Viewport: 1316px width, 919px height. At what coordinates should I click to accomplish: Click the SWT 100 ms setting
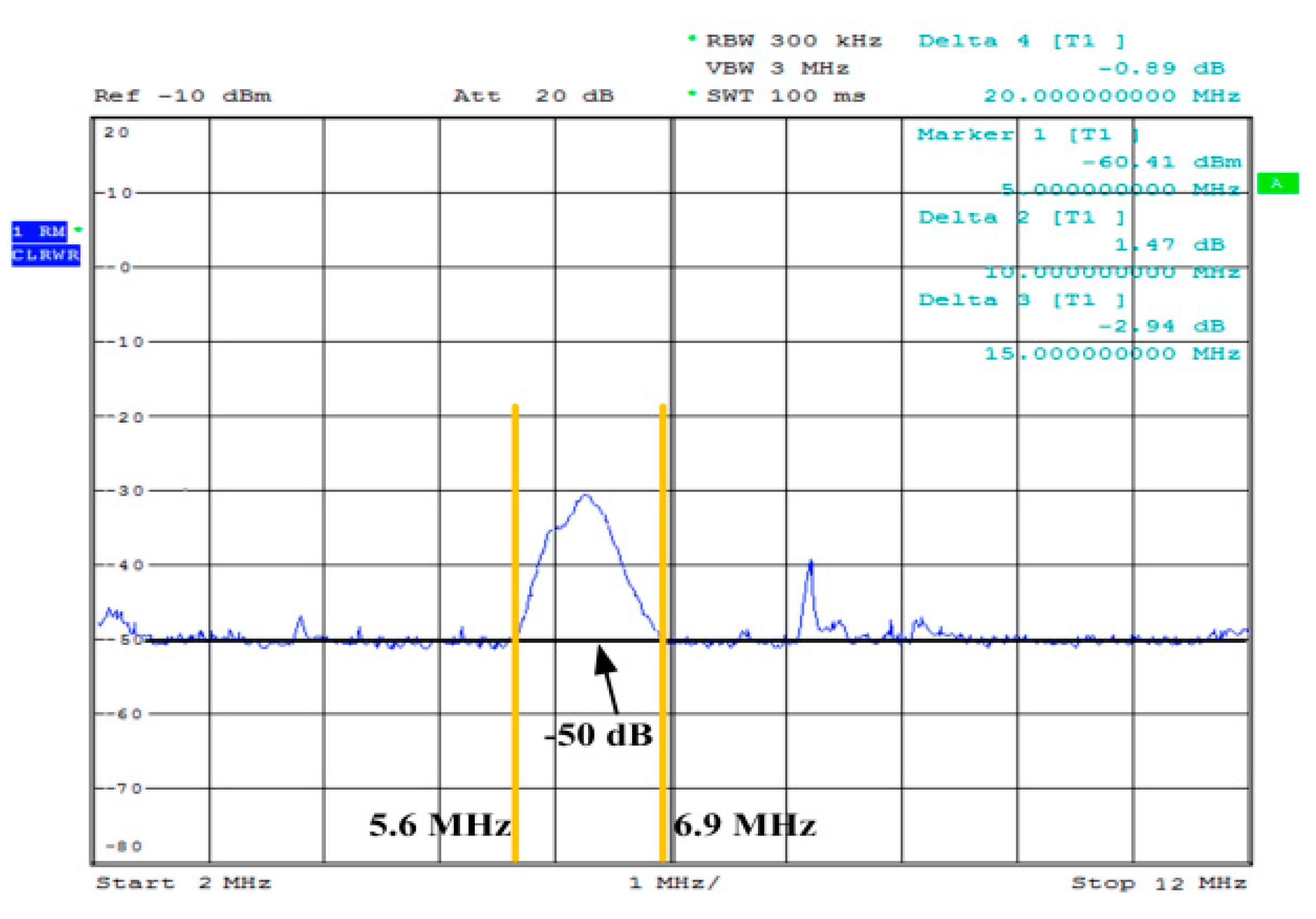point(785,96)
